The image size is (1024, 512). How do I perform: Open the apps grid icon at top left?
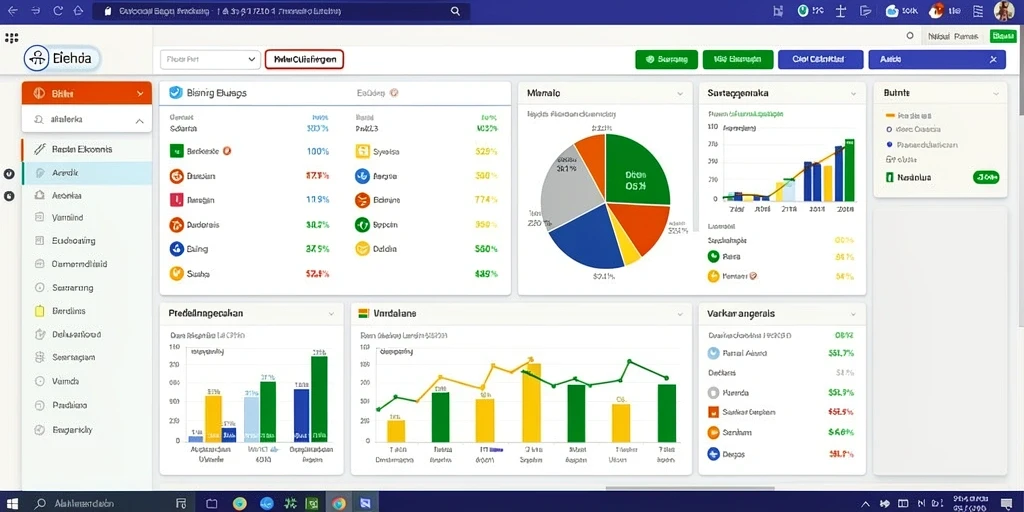point(11,39)
